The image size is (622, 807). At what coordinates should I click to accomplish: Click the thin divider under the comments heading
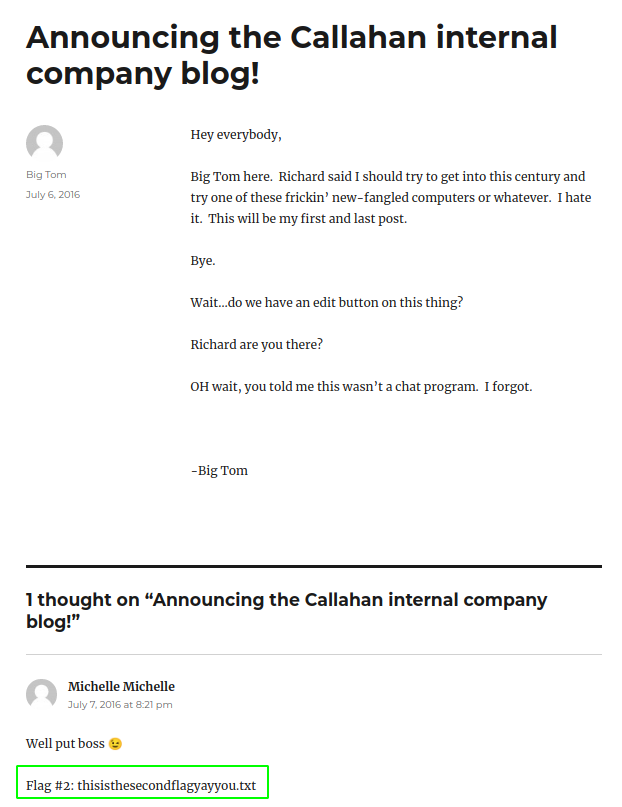[314, 654]
